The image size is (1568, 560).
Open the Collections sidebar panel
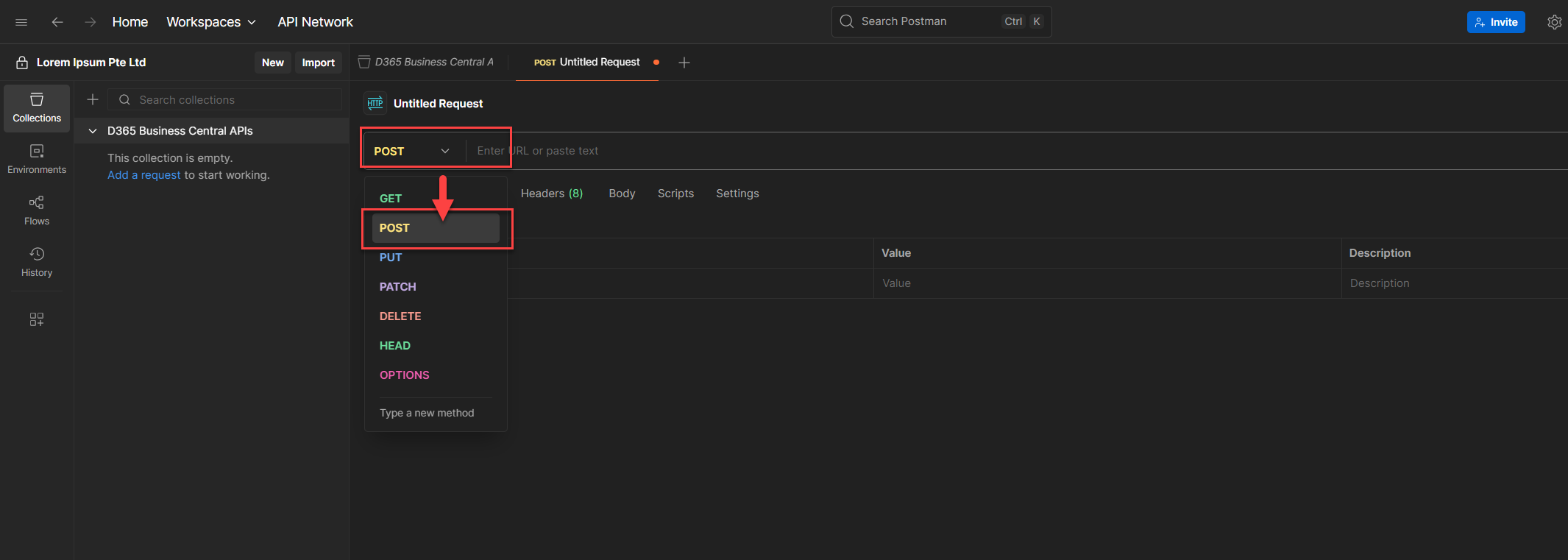point(37,108)
